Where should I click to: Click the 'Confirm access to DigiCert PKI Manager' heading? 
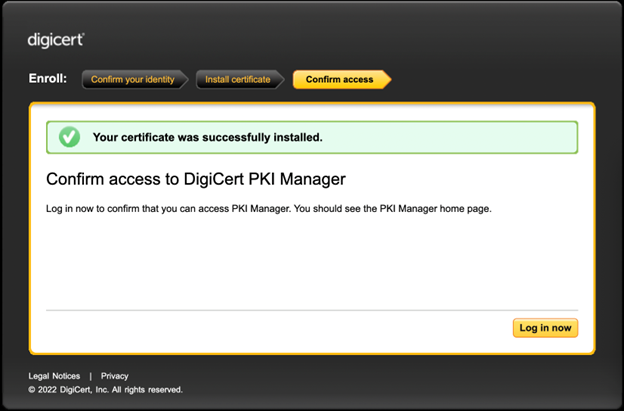coord(196,179)
